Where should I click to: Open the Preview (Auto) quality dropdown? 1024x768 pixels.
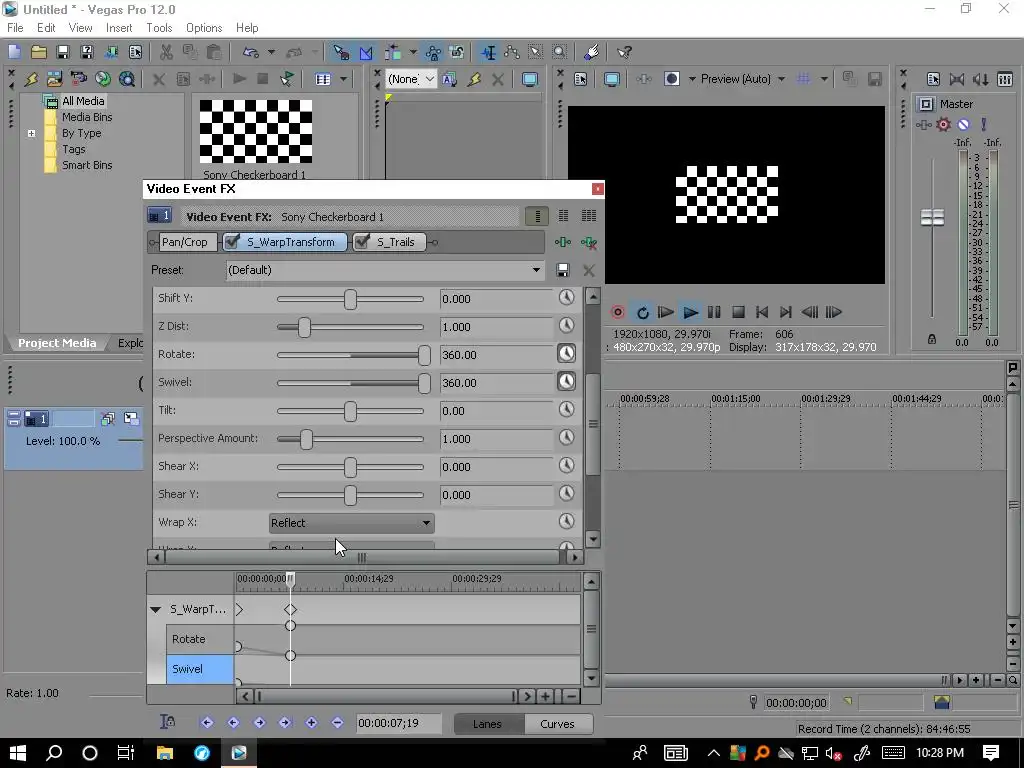[743, 79]
